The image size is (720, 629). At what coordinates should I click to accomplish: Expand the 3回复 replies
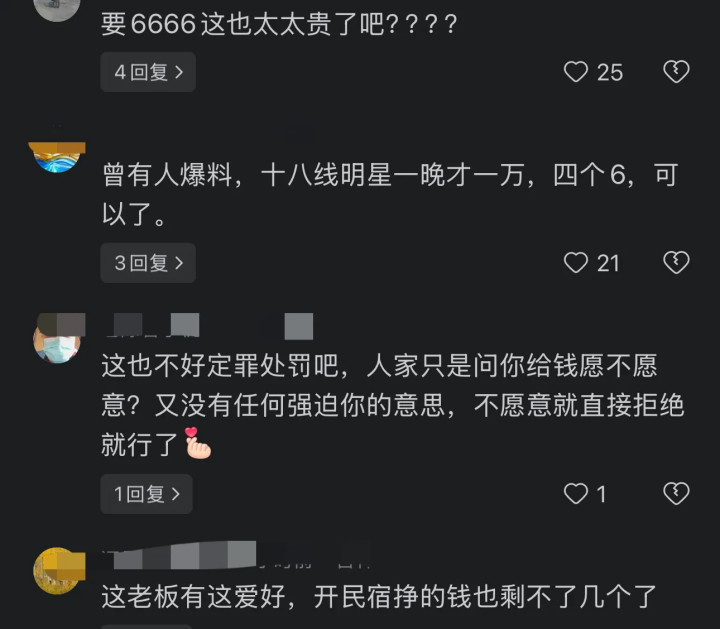[148, 263]
